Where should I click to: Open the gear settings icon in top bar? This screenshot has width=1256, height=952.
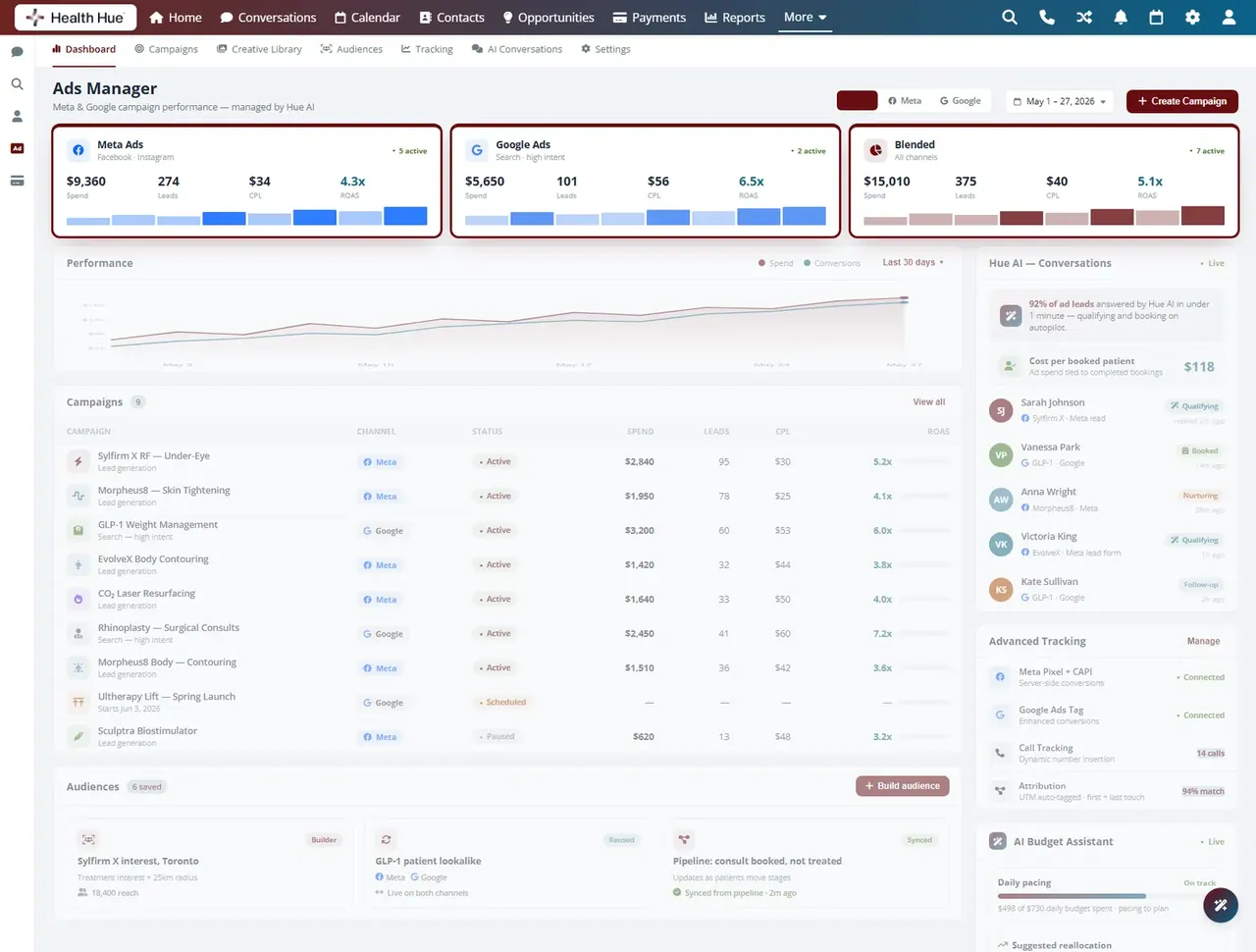(1192, 17)
